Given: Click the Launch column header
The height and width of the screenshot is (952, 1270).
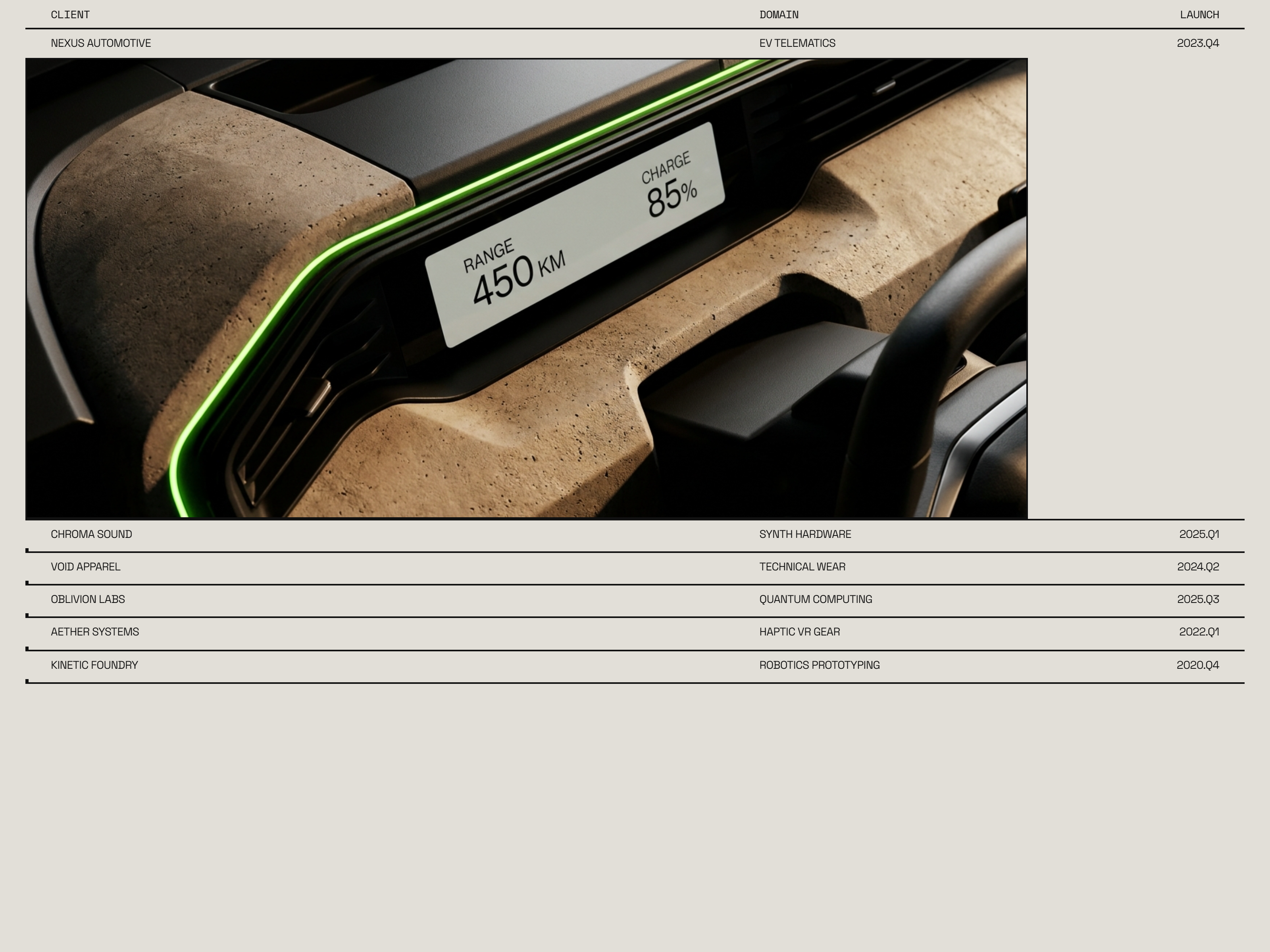Looking at the screenshot, I should (1199, 15).
